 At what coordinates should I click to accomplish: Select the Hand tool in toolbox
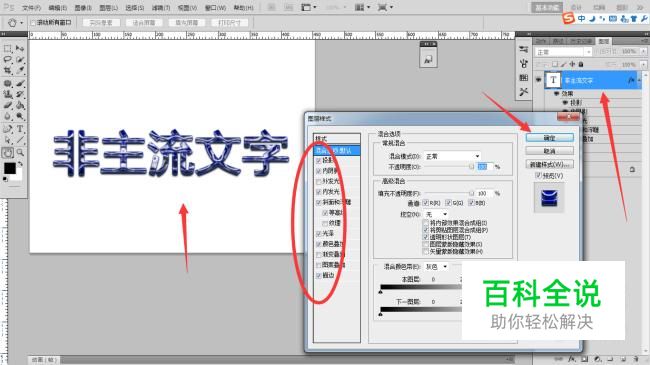(x=7, y=153)
